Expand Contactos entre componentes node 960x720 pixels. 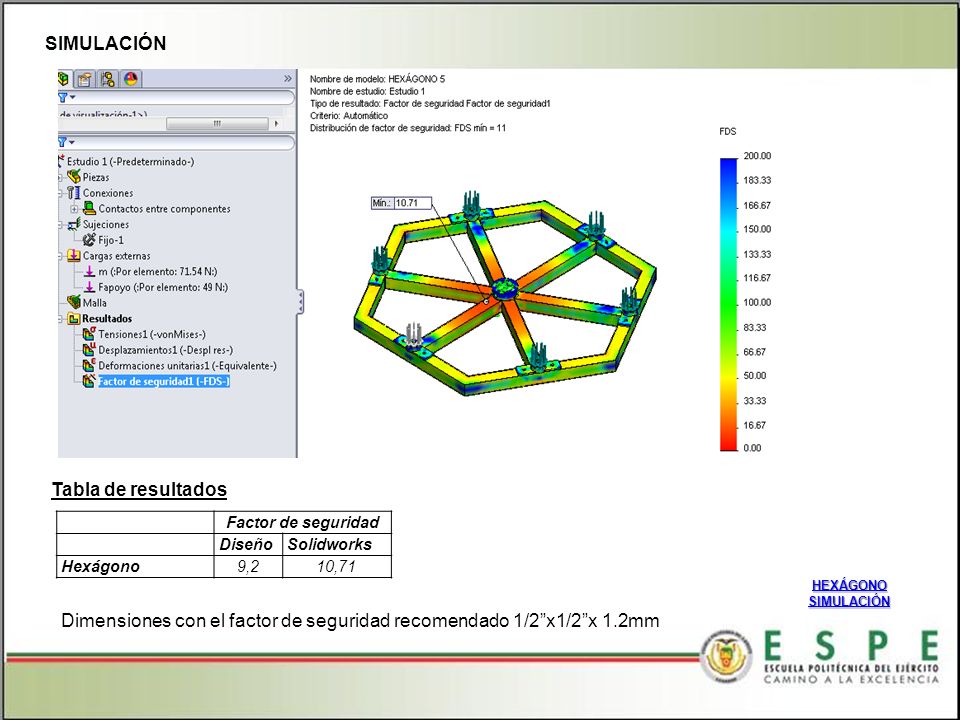tap(74, 209)
